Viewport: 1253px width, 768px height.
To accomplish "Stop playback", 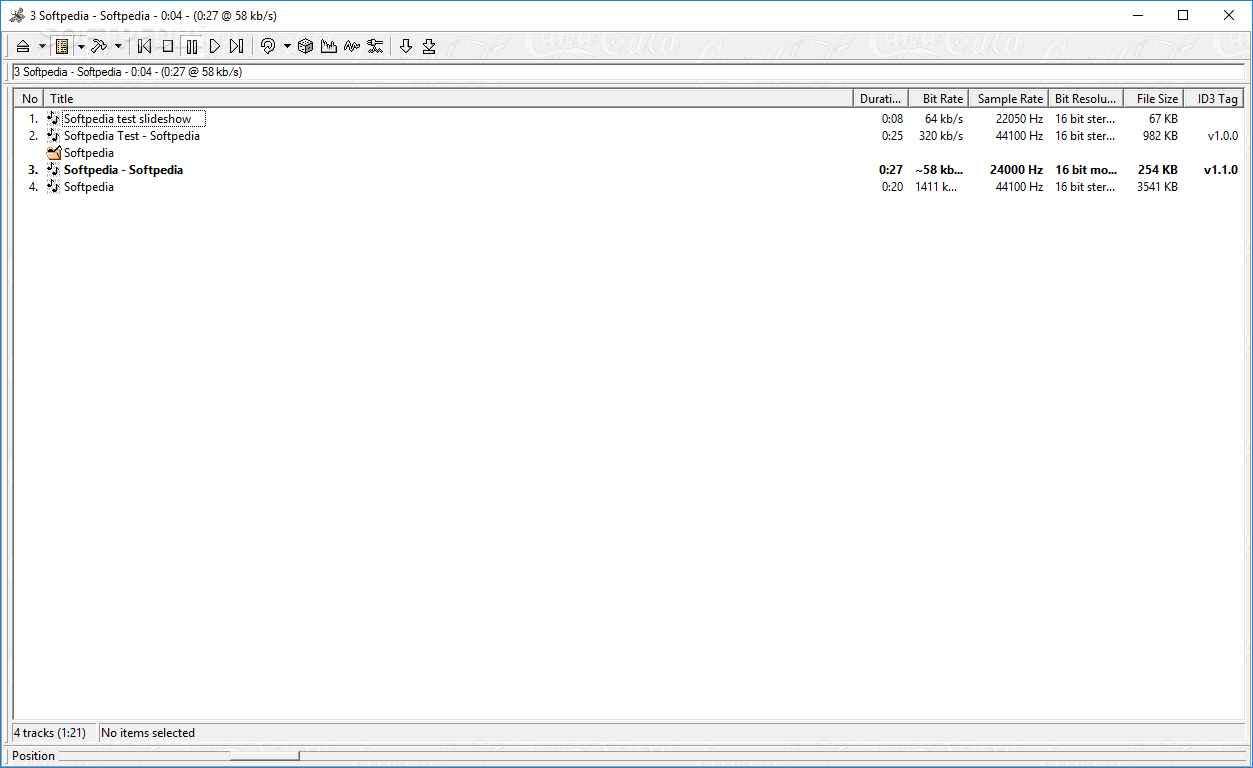I will pyautogui.click(x=168, y=46).
